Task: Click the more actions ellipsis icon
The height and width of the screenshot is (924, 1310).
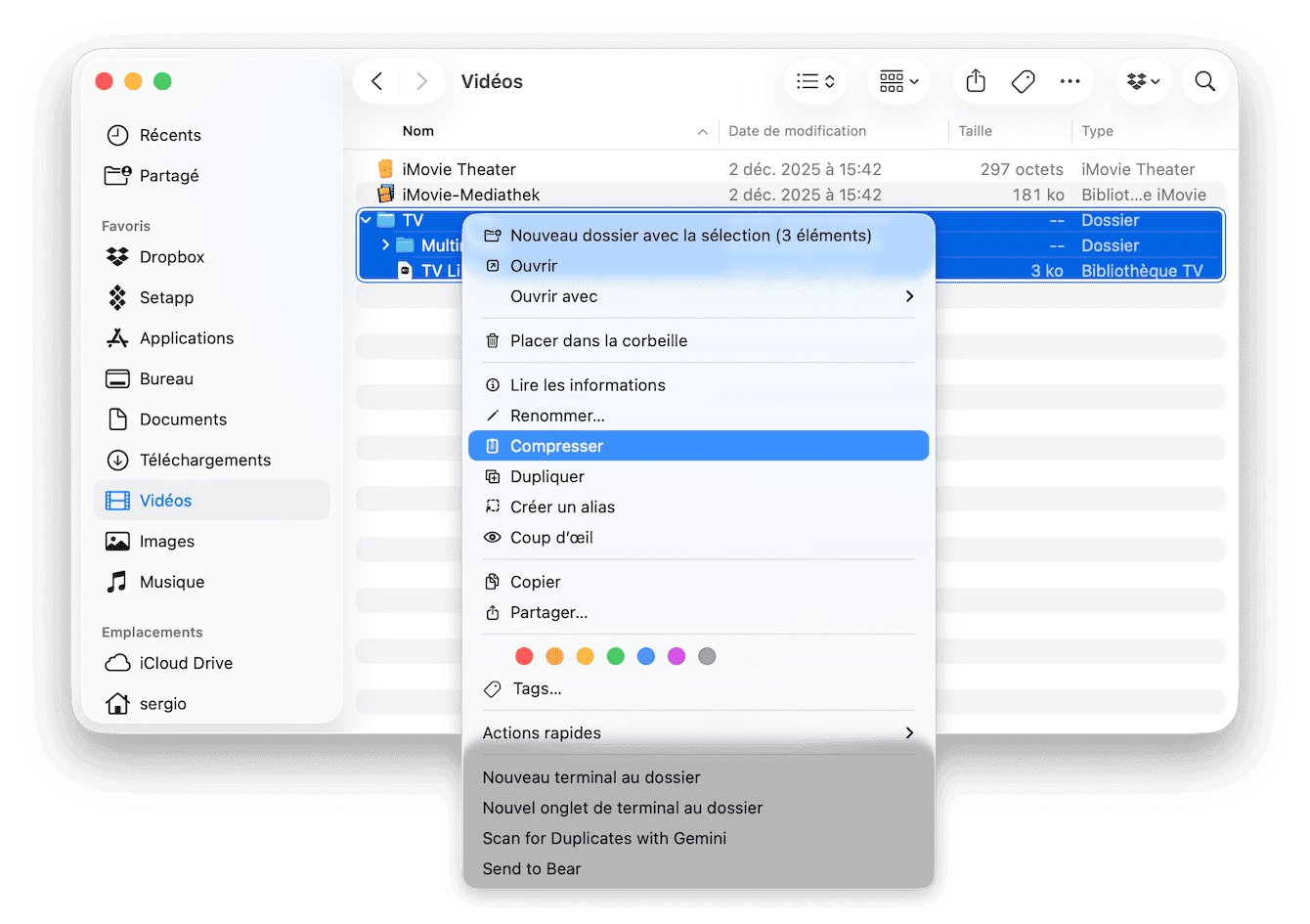Action: (x=1070, y=81)
